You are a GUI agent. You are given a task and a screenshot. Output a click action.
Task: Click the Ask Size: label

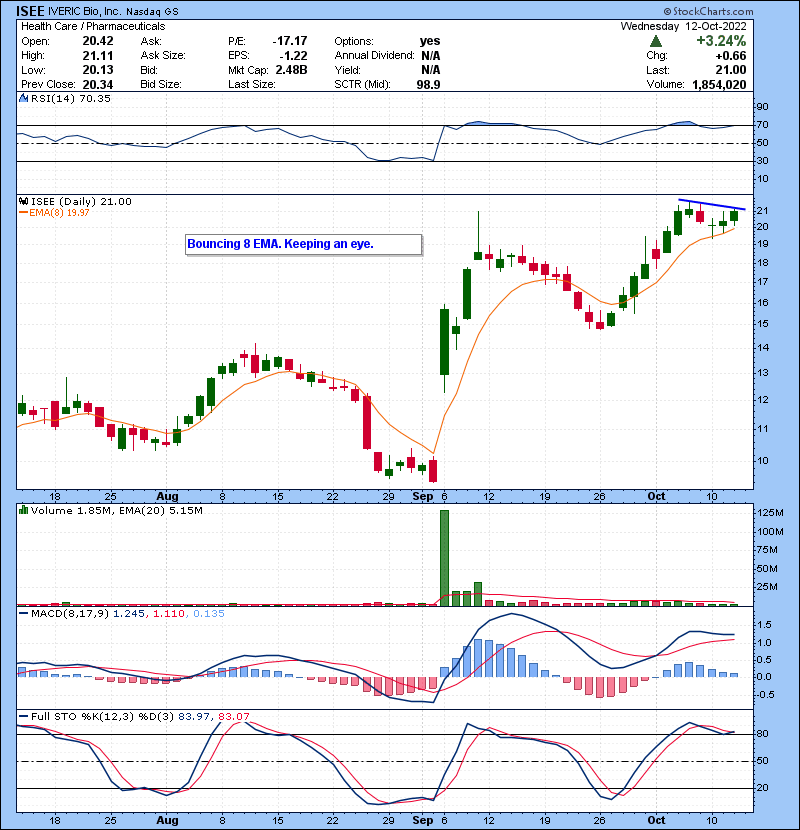pos(163,56)
